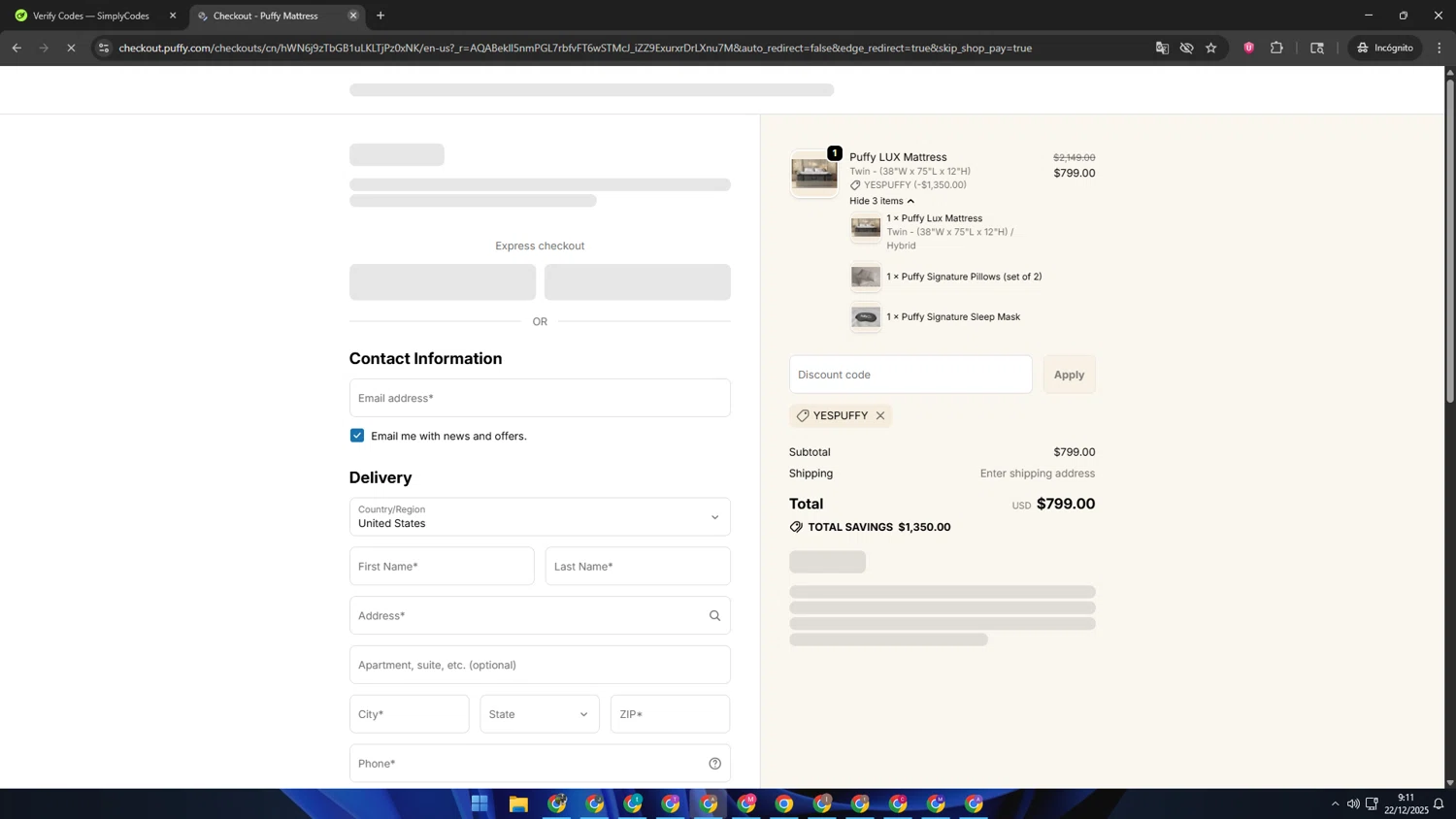Open the Chrome three-dot menu
This screenshot has height=819, width=1456.
(1439, 48)
